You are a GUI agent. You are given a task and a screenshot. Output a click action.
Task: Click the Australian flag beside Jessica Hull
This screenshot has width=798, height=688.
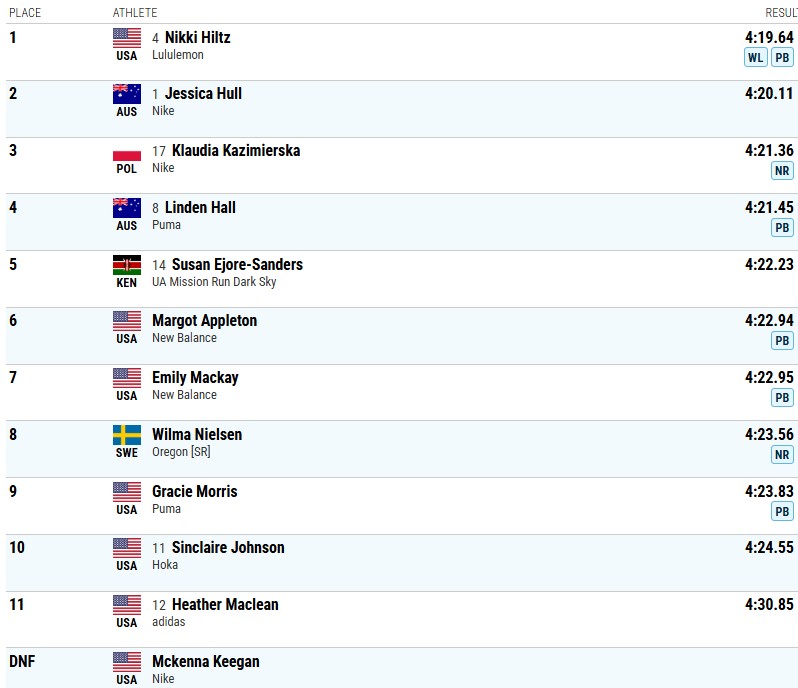tap(127, 94)
